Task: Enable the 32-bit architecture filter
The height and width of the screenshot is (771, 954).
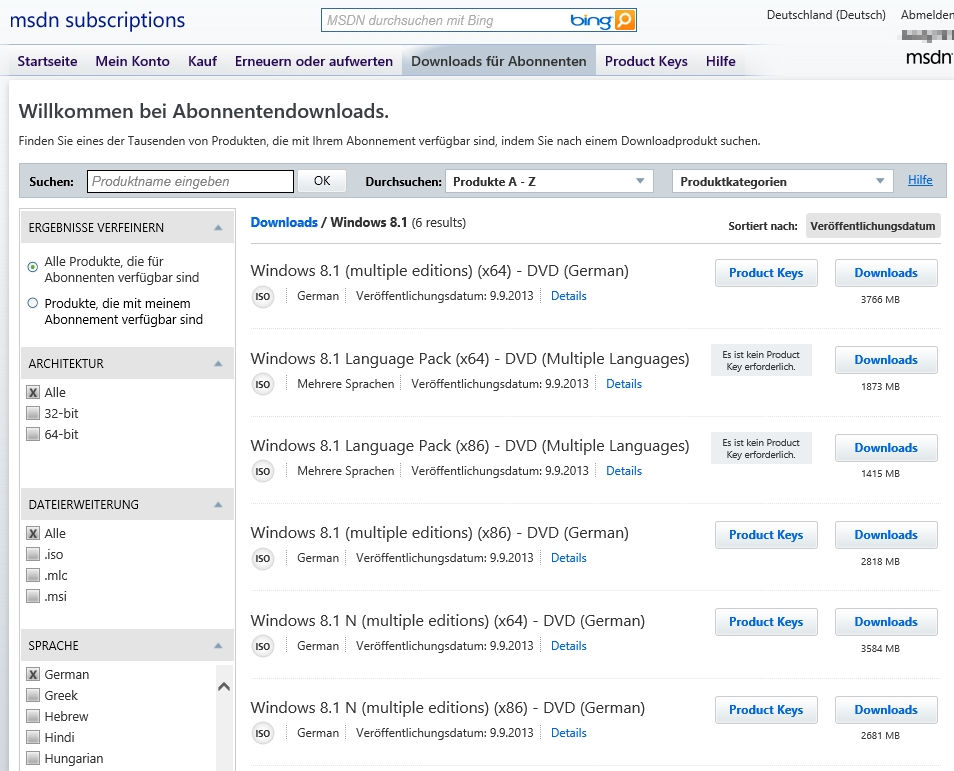Action: click(33, 414)
